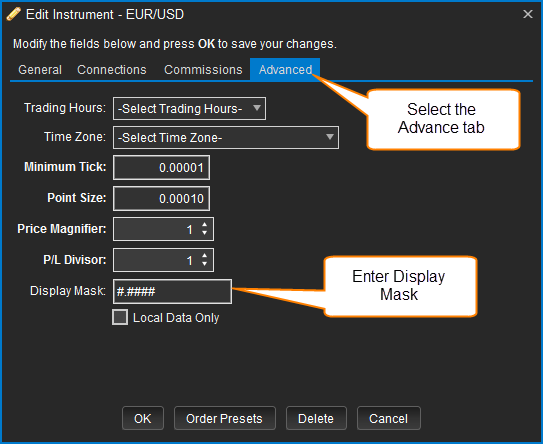The width and height of the screenshot is (543, 444).
Task: Decrease the P/L Divisor value
Action: pyautogui.click(x=205, y=264)
